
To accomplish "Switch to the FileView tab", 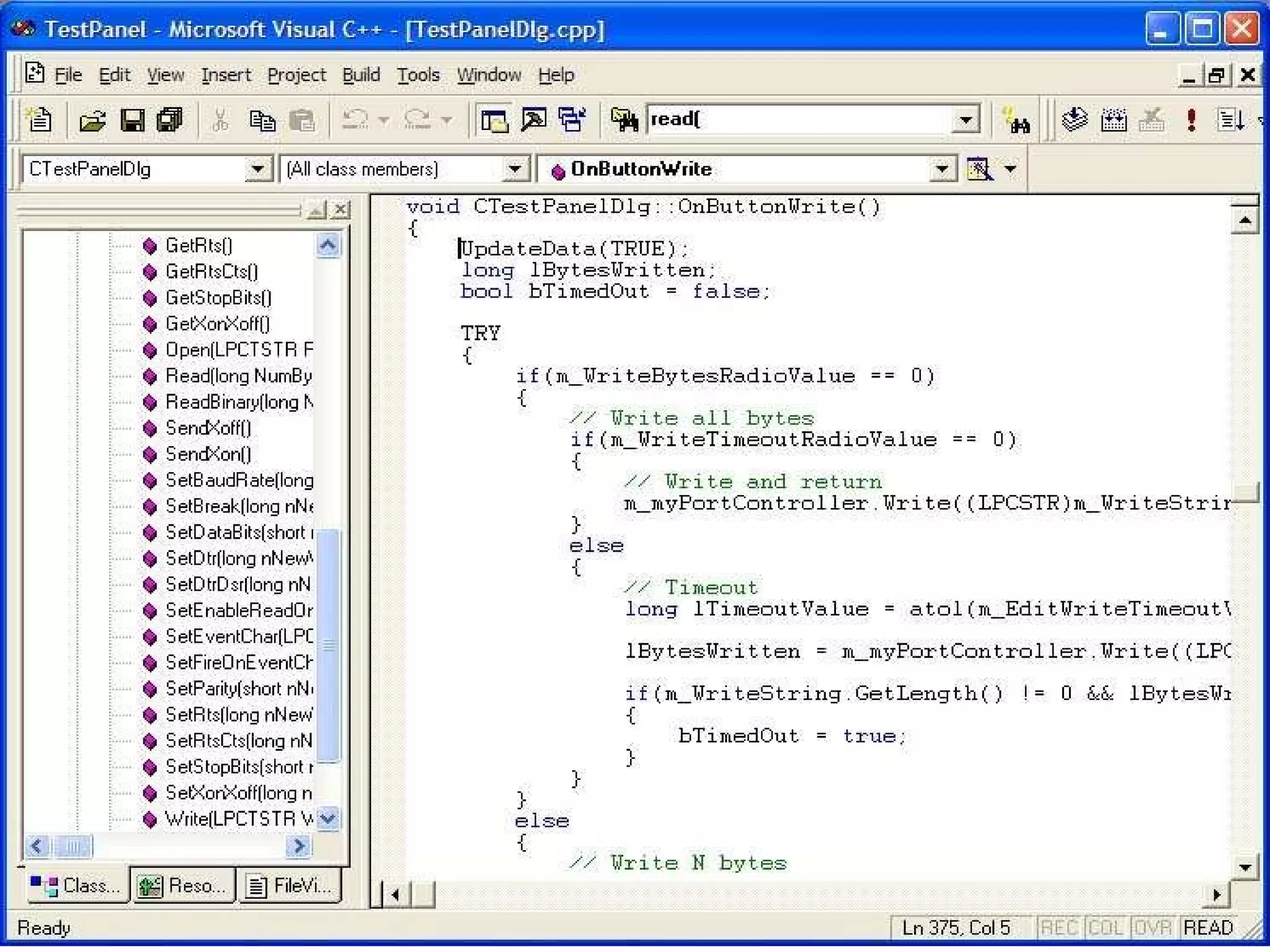I will [290, 885].
